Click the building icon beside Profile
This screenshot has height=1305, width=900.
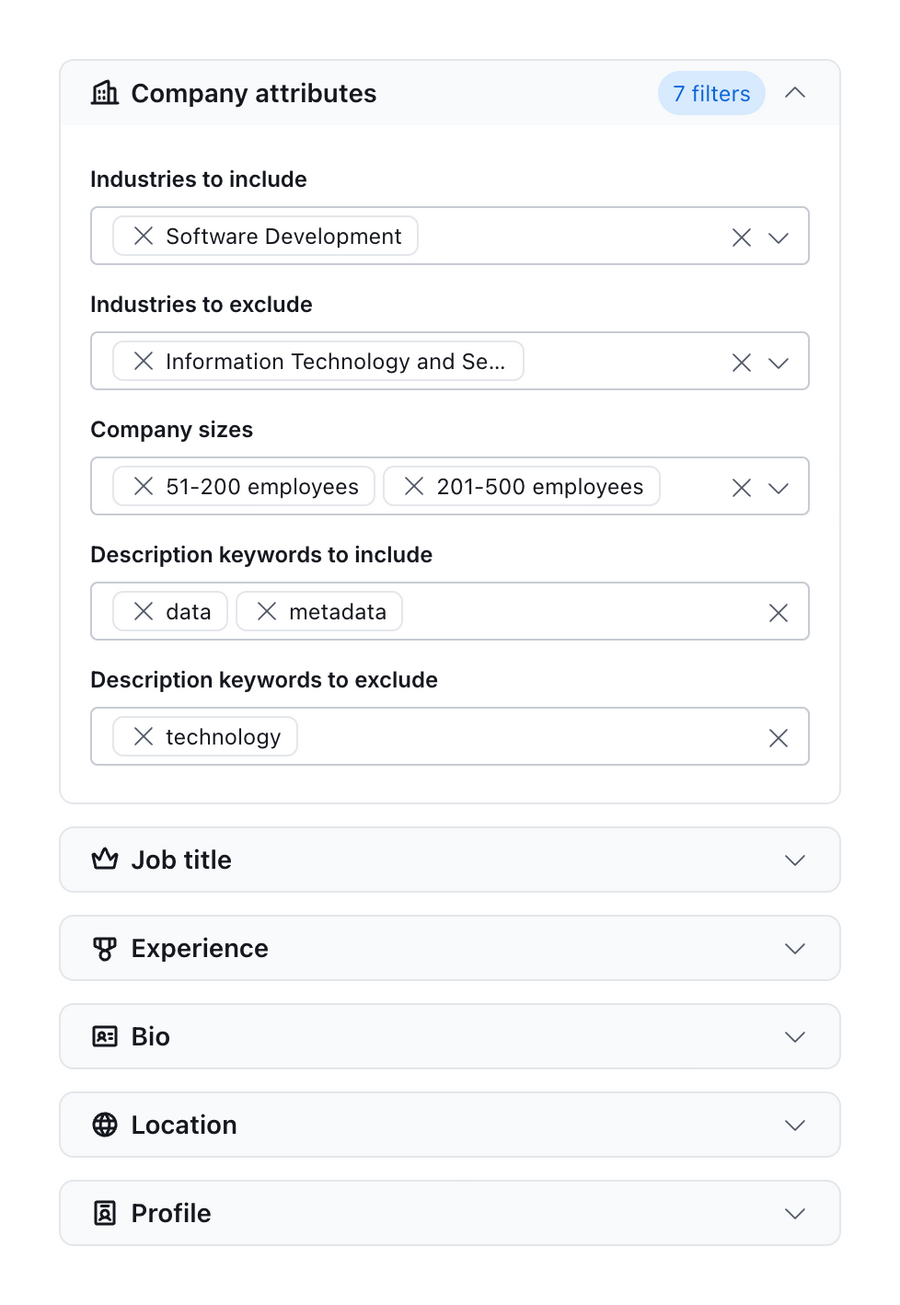[104, 1212]
